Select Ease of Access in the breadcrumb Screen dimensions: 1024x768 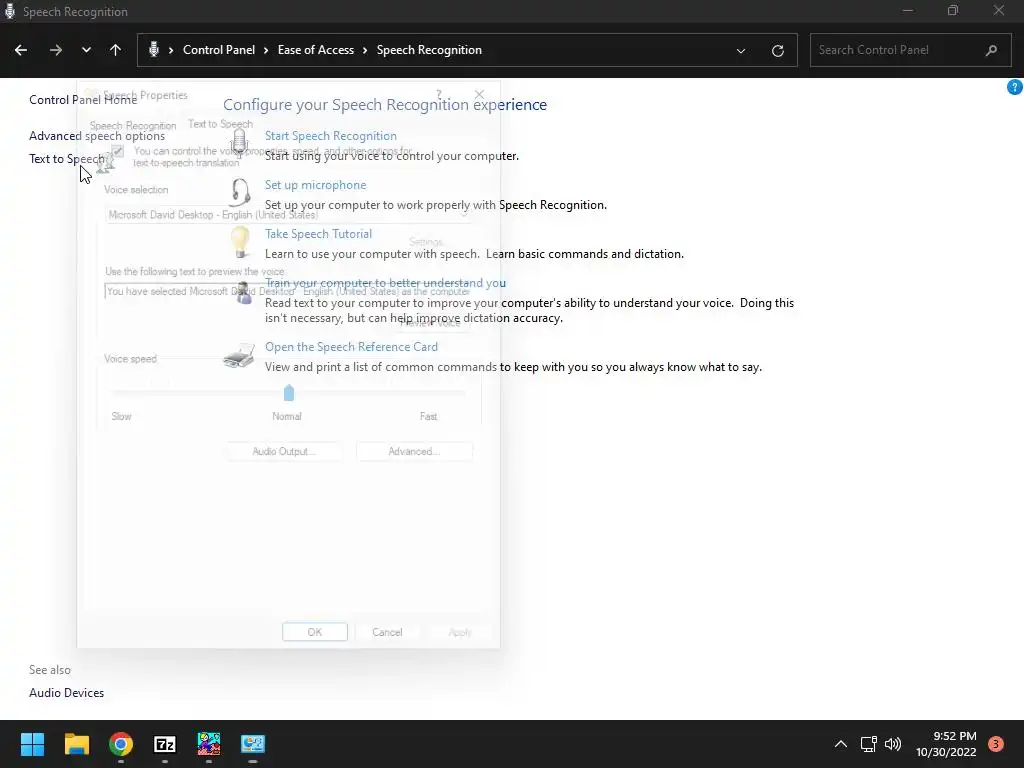pyautogui.click(x=315, y=50)
